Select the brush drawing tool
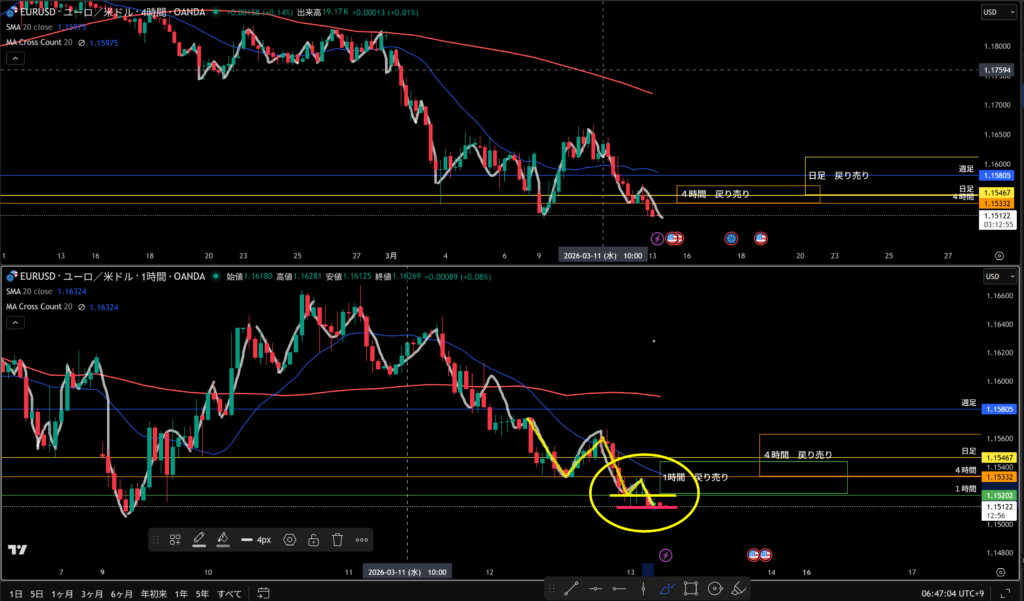1024x601 pixels. coord(666,590)
